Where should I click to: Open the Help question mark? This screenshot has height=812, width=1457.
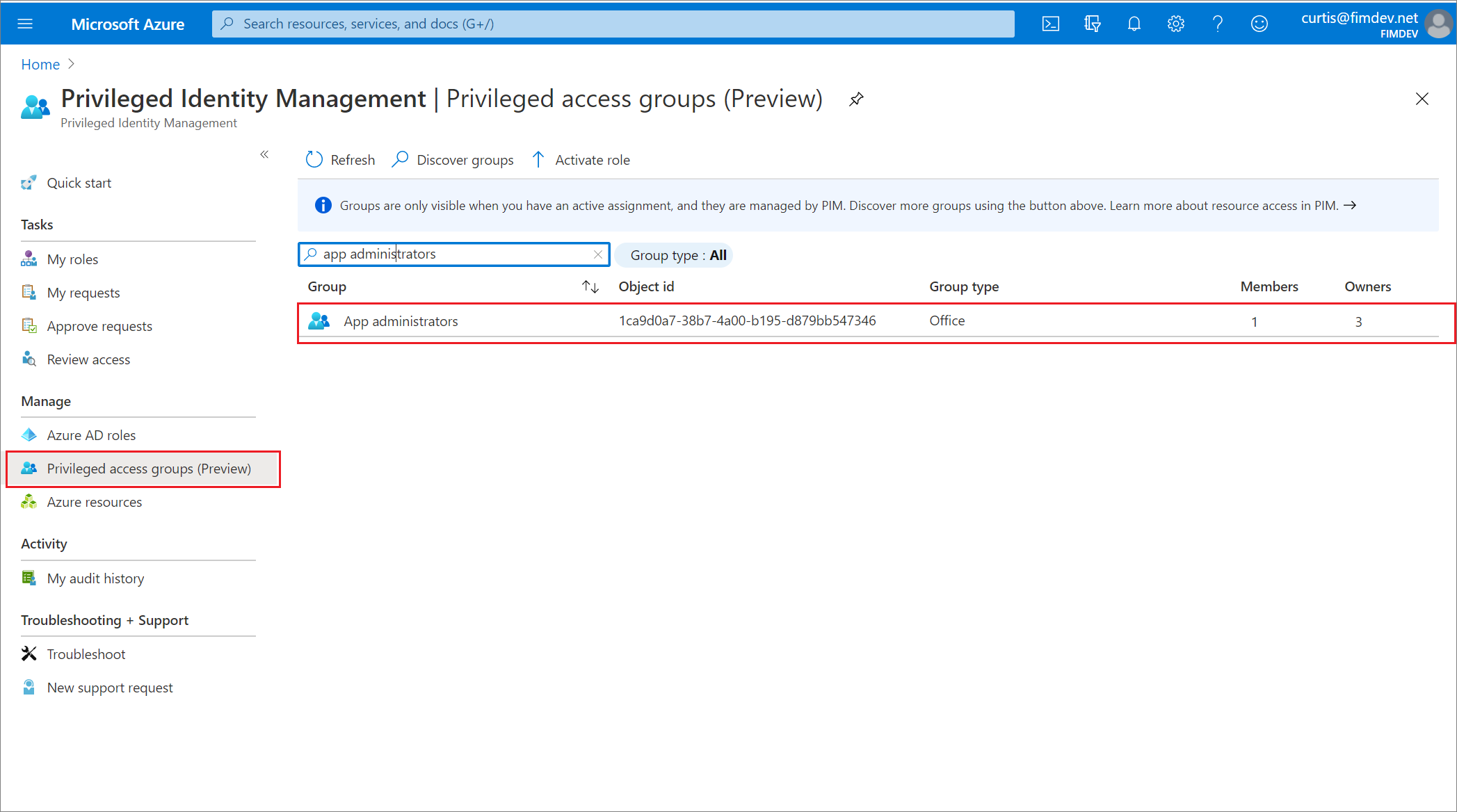[x=1217, y=24]
